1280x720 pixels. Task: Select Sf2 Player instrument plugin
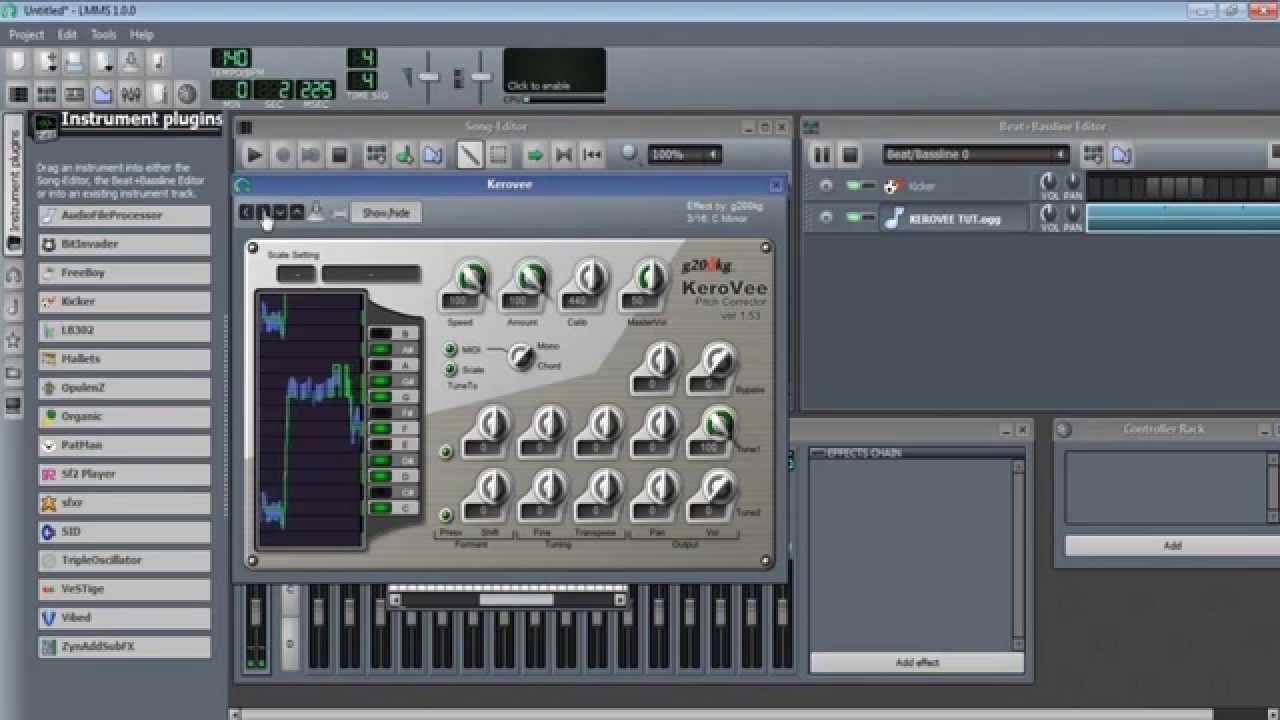(x=125, y=474)
